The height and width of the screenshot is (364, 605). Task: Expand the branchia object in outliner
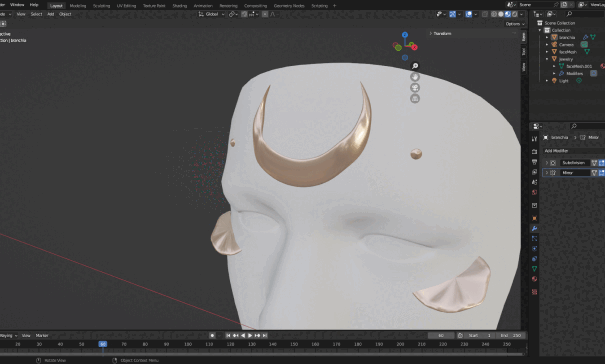547,37
